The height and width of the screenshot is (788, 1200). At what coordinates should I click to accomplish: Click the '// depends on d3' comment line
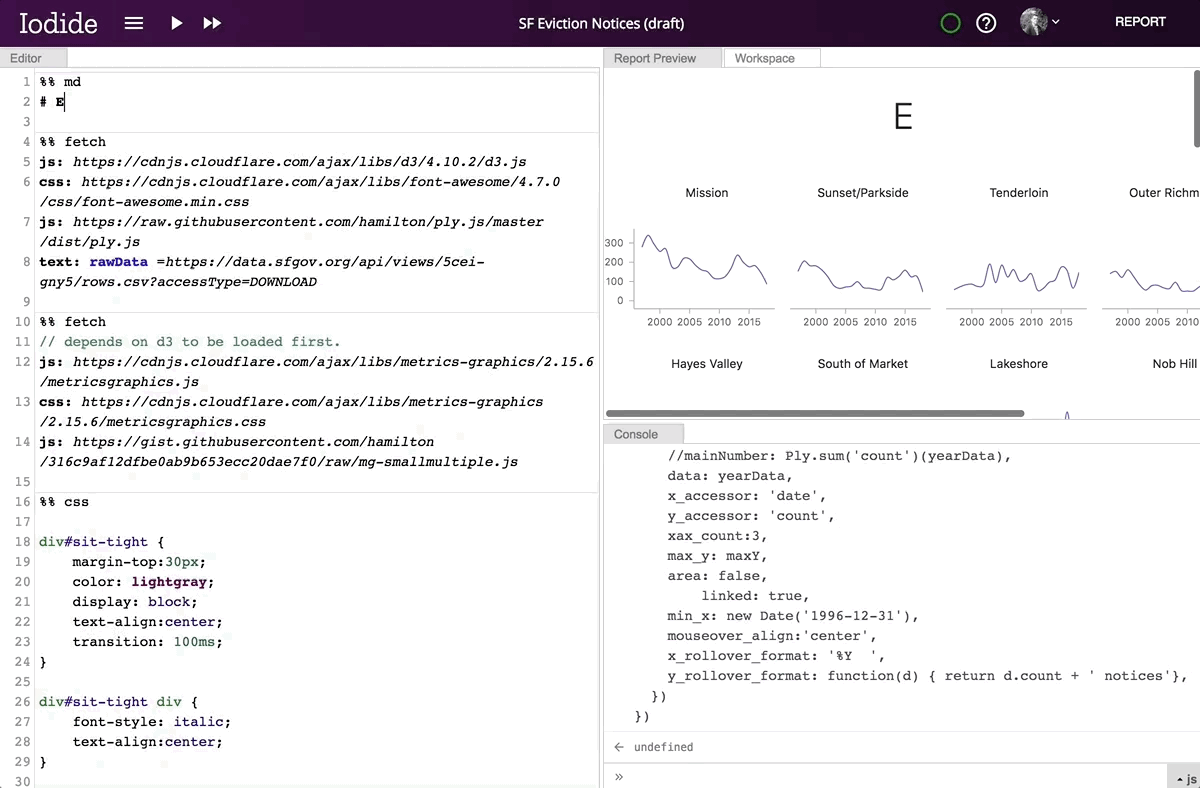[x=190, y=342]
